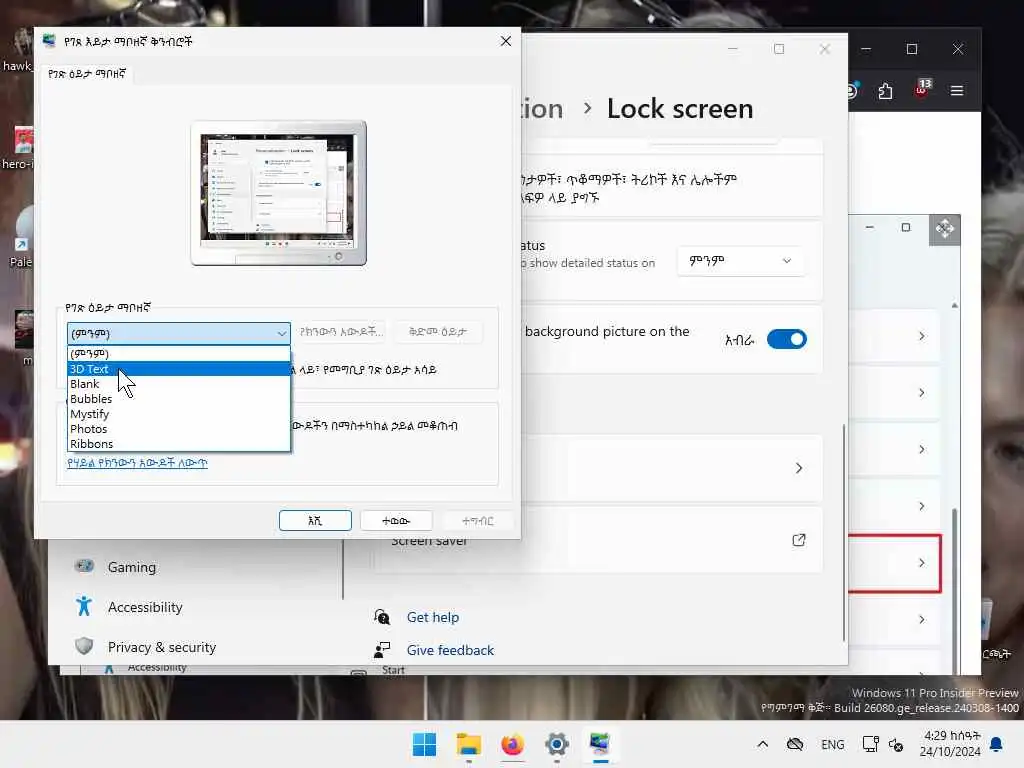Screen dimensions: 1024x768
Task: Click the OK button እሺ
Action: click(x=315, y=520)
